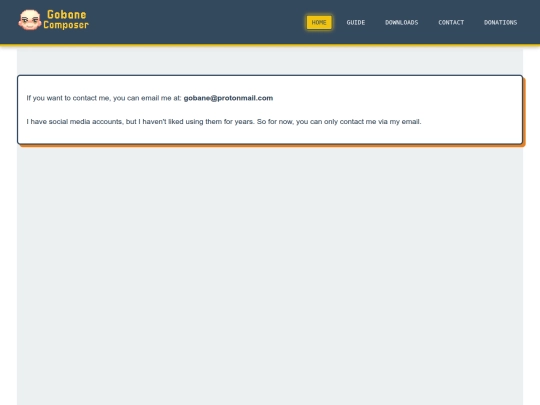Click the gobane@protonmail.com email address

[228, 98]
